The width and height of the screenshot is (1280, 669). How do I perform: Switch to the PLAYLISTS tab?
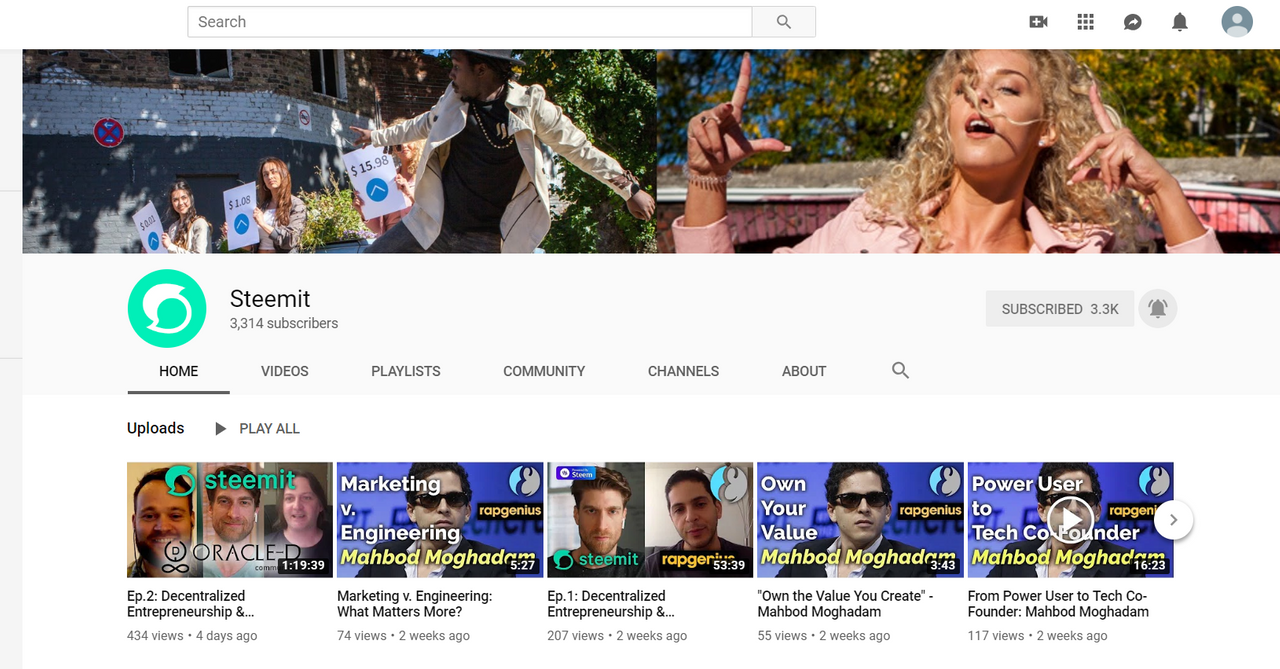tap(406, 371)
